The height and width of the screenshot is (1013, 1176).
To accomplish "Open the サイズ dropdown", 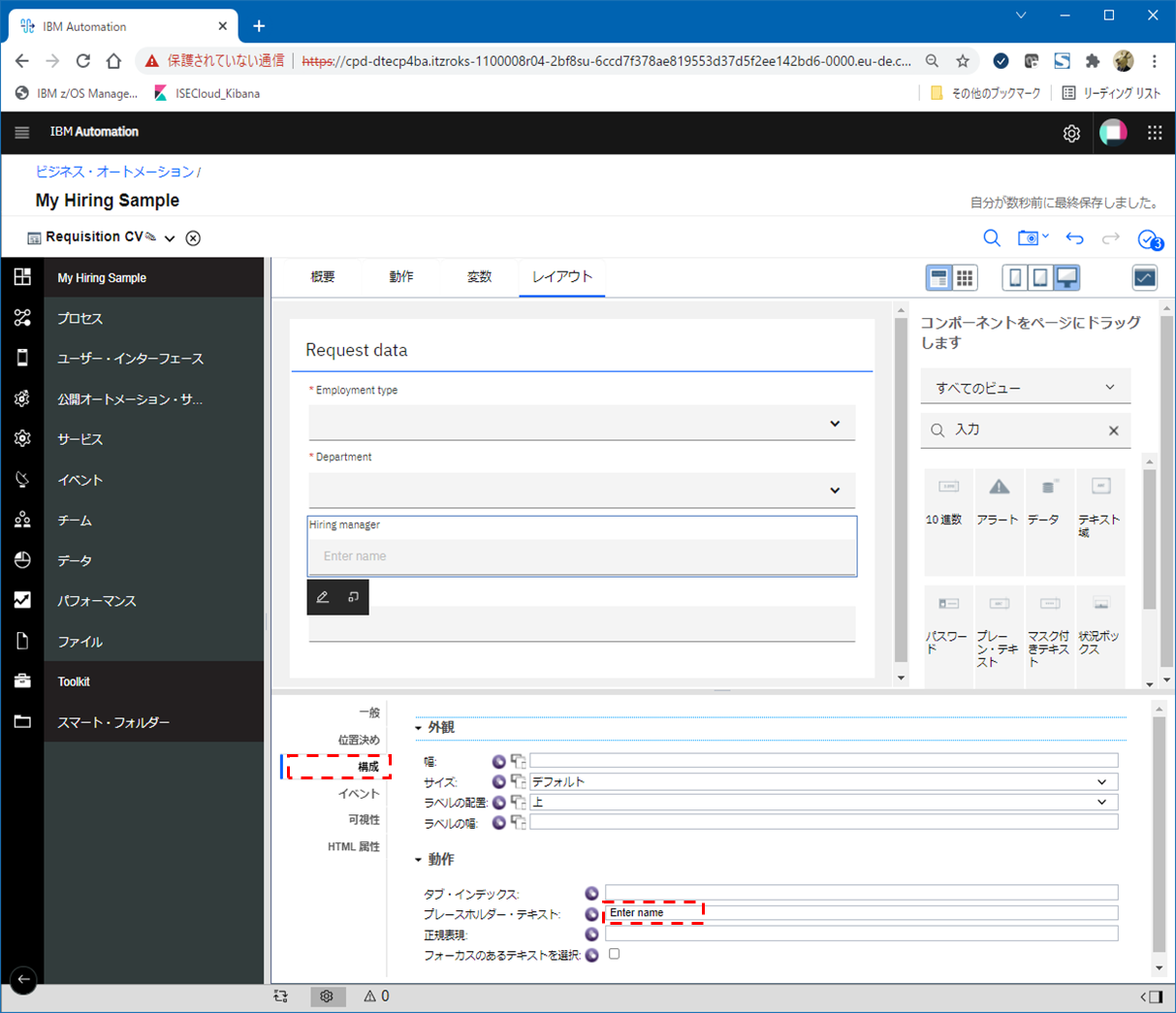I will (823, 782).
